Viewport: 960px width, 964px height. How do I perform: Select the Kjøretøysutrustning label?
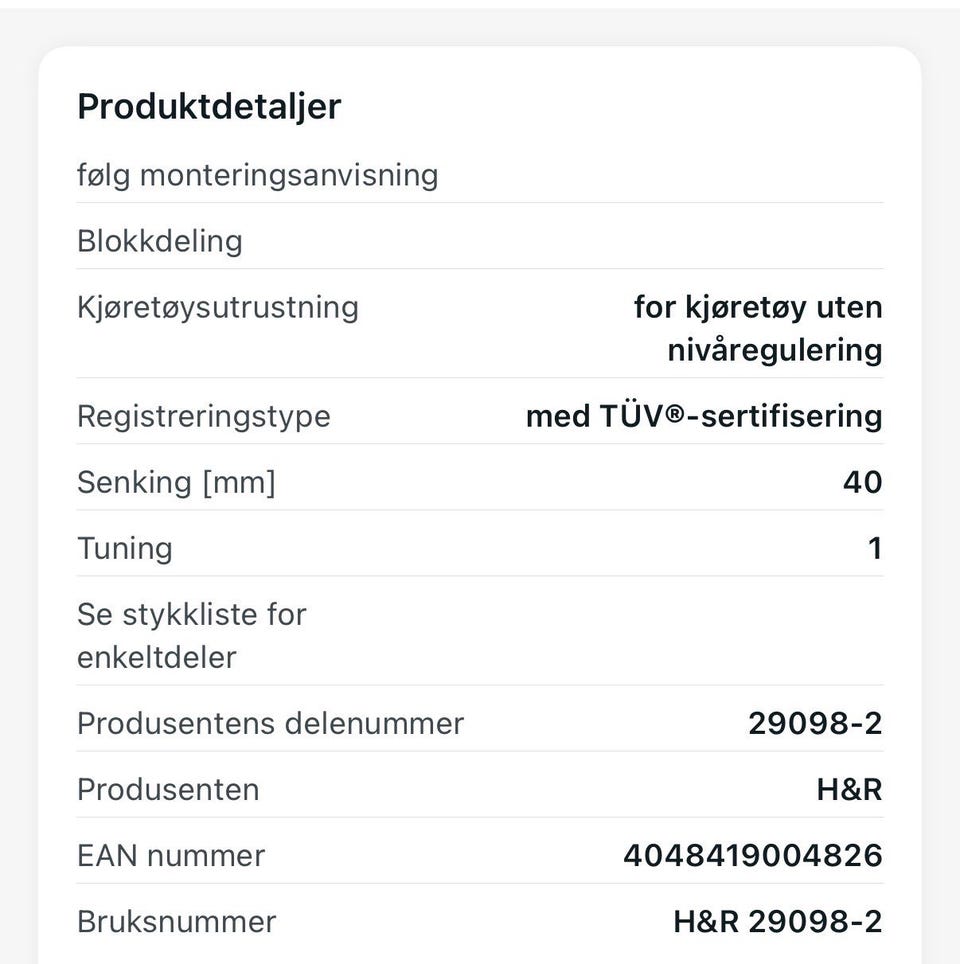(x=218, y=307)
